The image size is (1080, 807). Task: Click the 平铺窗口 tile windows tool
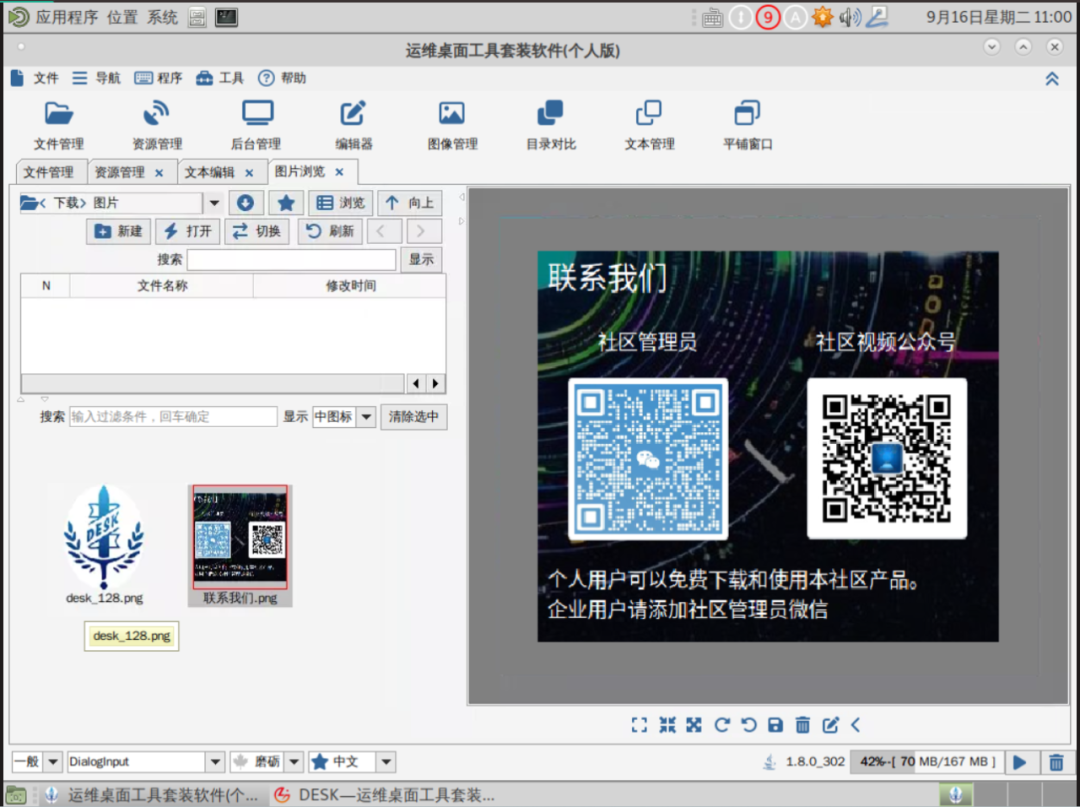747,125
